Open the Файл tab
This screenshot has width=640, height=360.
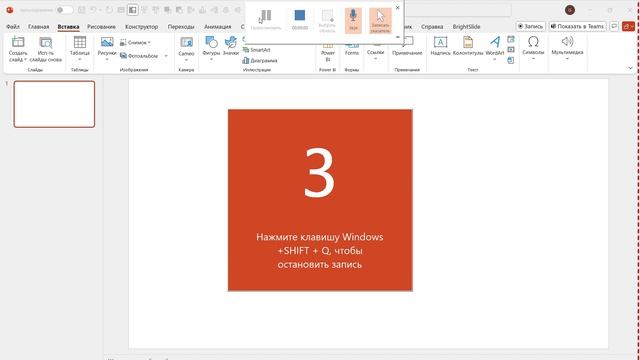tap(13, 27)
